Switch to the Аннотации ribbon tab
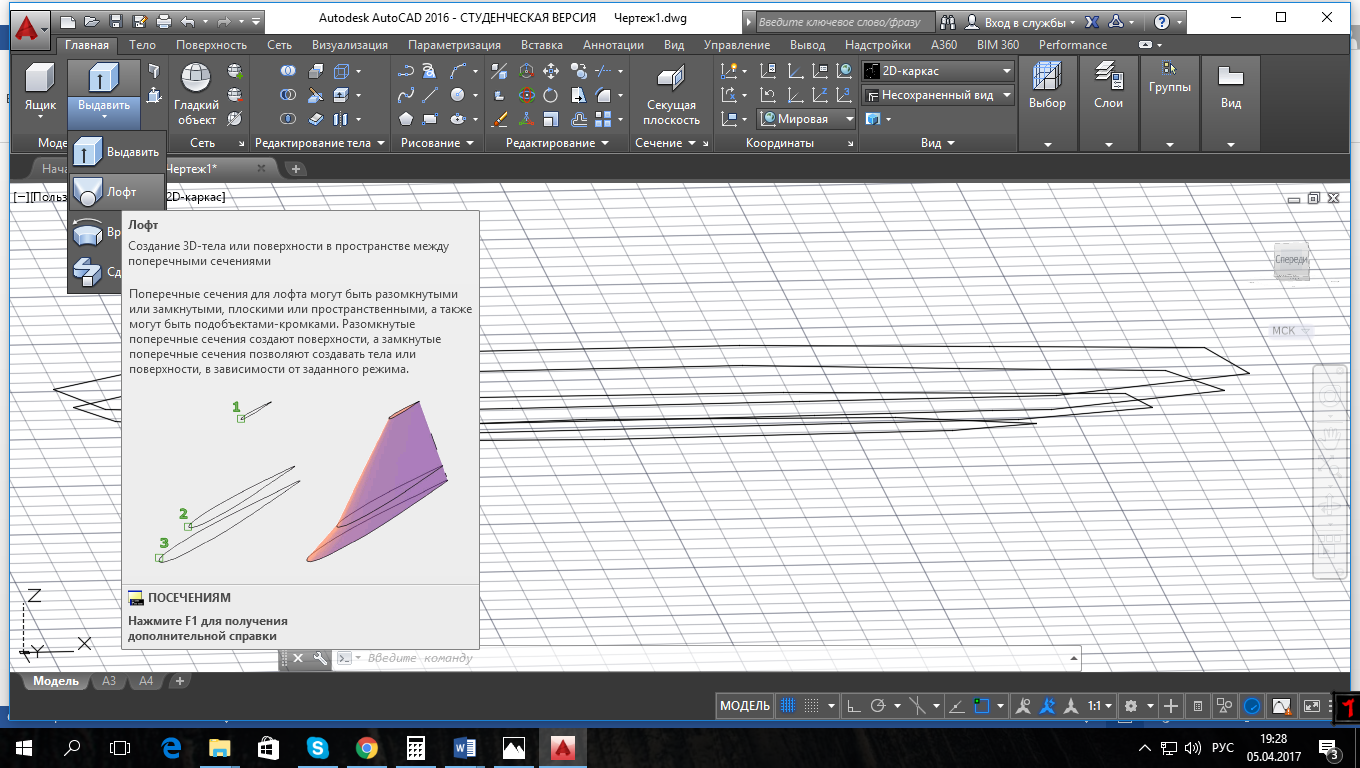Image resolution: width=1360 pixels, height=768 pixels. (613, 45)
